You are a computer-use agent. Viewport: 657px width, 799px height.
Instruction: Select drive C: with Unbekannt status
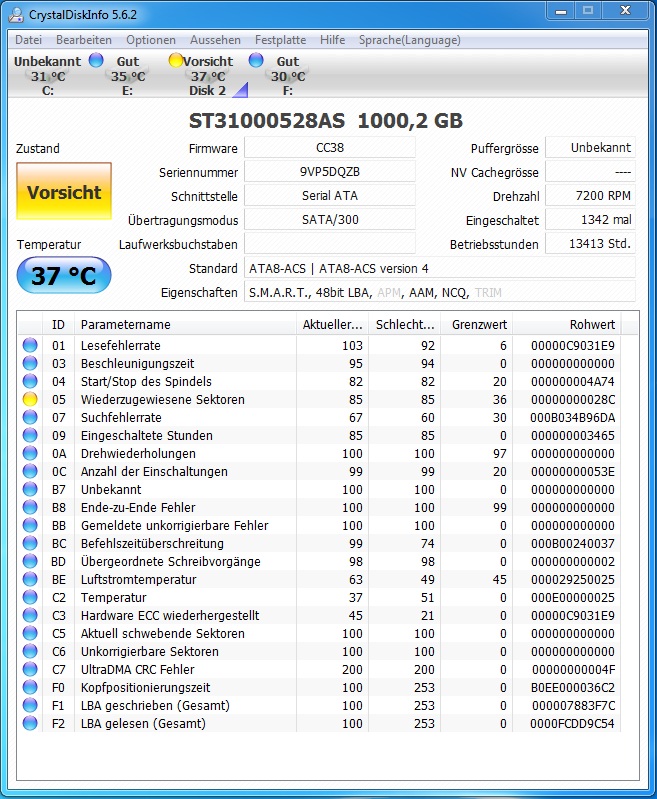pos(48,75)
